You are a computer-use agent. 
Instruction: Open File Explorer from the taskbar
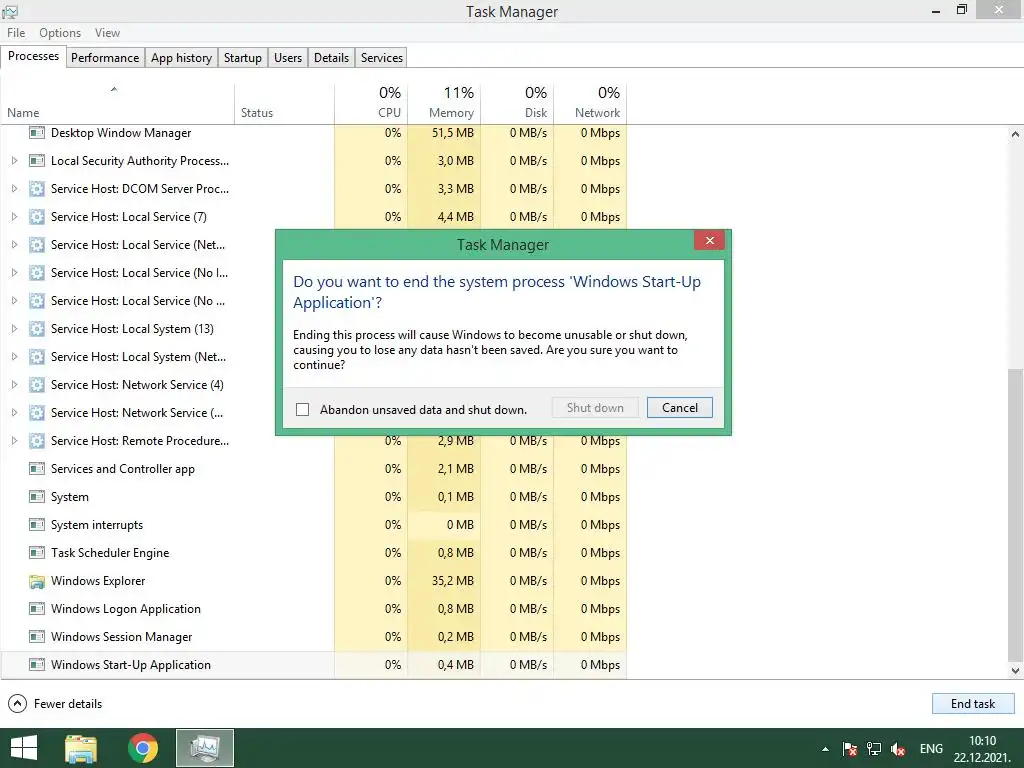click(81, 748)
